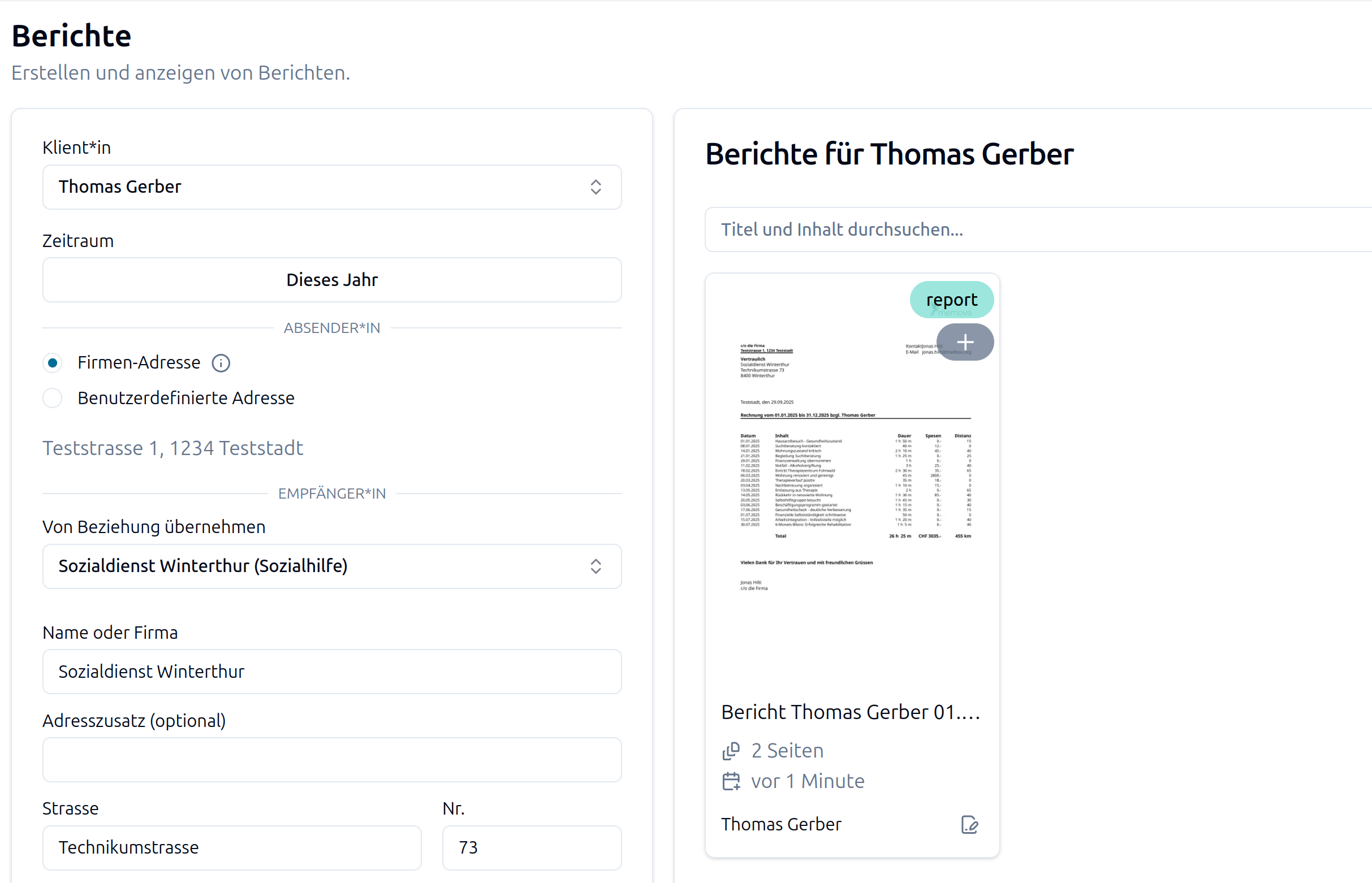The height and width of the screenshot is (883, 1372).
Task: Open the Bericht Thomas Gerber report title
Action: (x=850, y=712)
